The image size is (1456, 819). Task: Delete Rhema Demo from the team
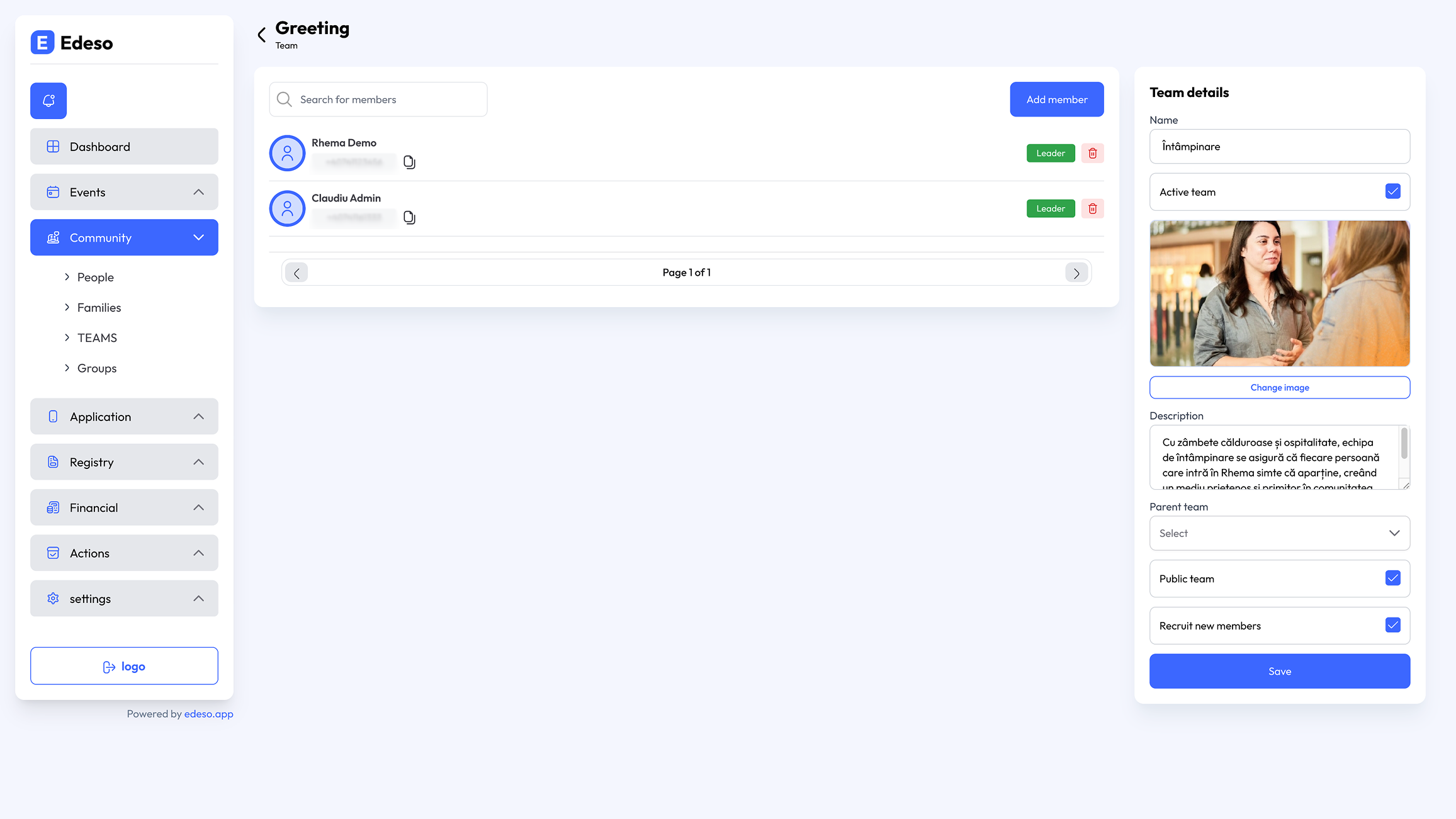coord(1092,153)
